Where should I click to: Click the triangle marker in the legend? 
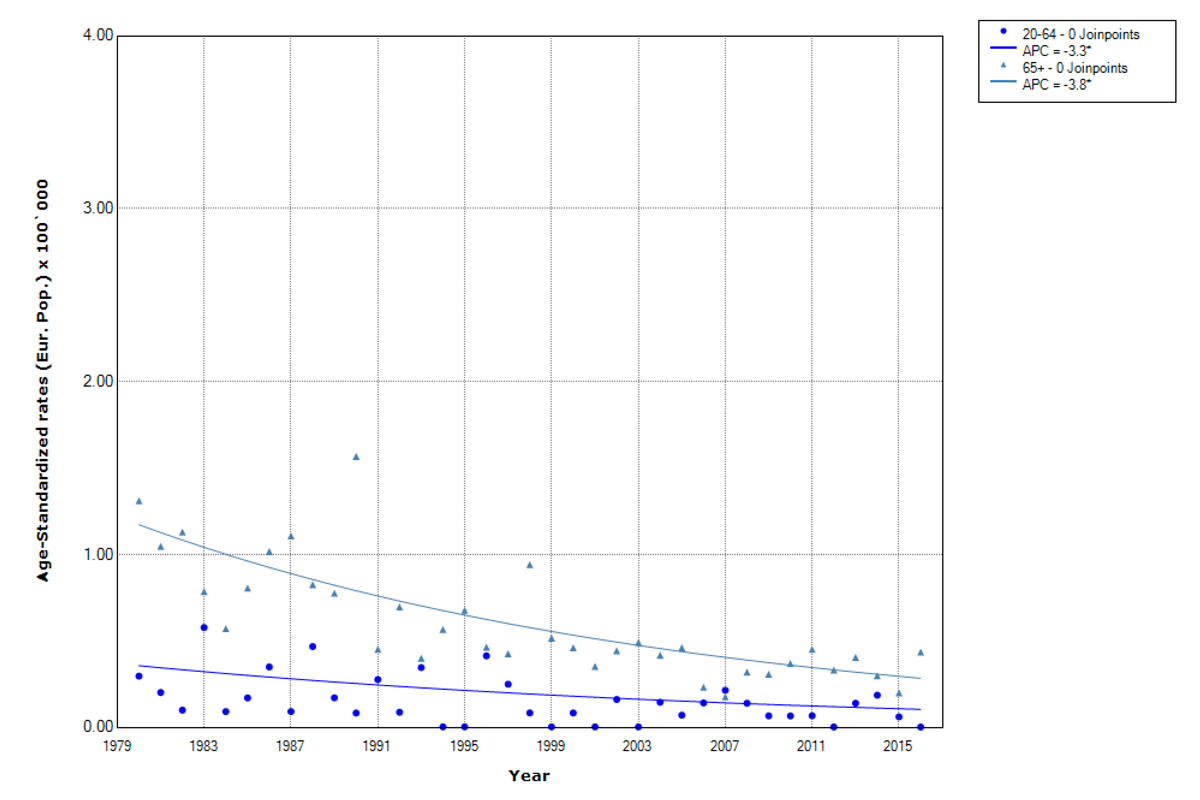coord(1003,66)
